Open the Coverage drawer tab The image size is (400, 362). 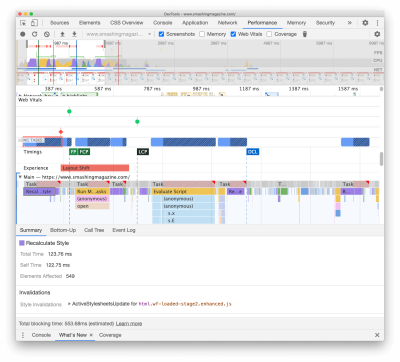pyautogui.click(x=110, y=335)
